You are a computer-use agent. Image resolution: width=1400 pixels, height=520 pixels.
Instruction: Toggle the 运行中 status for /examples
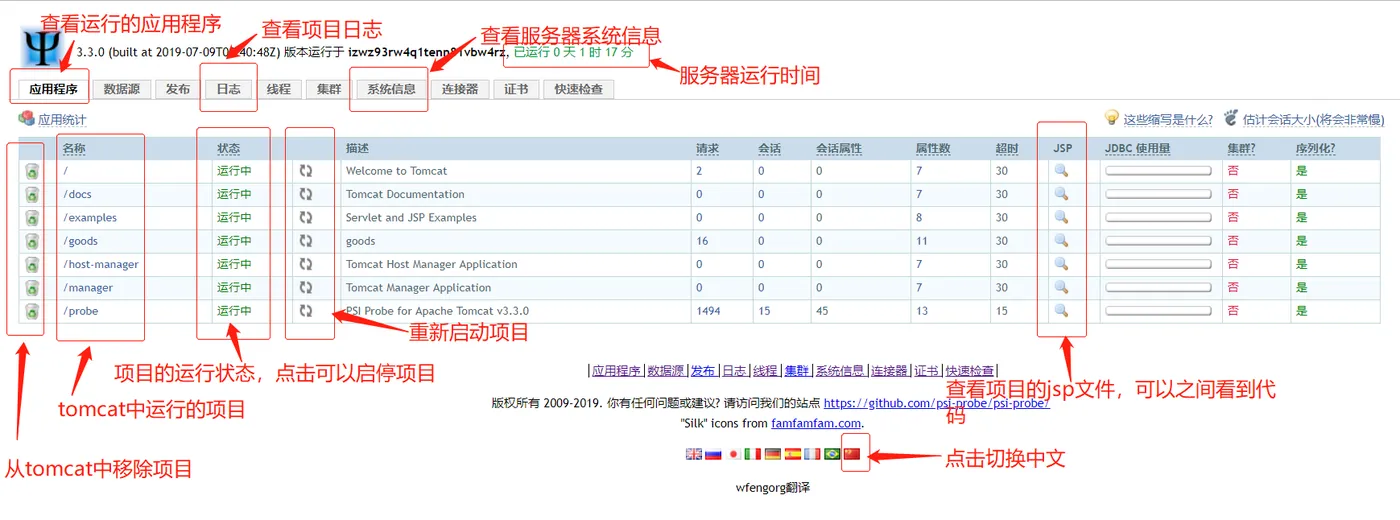[x=234, y=217]
